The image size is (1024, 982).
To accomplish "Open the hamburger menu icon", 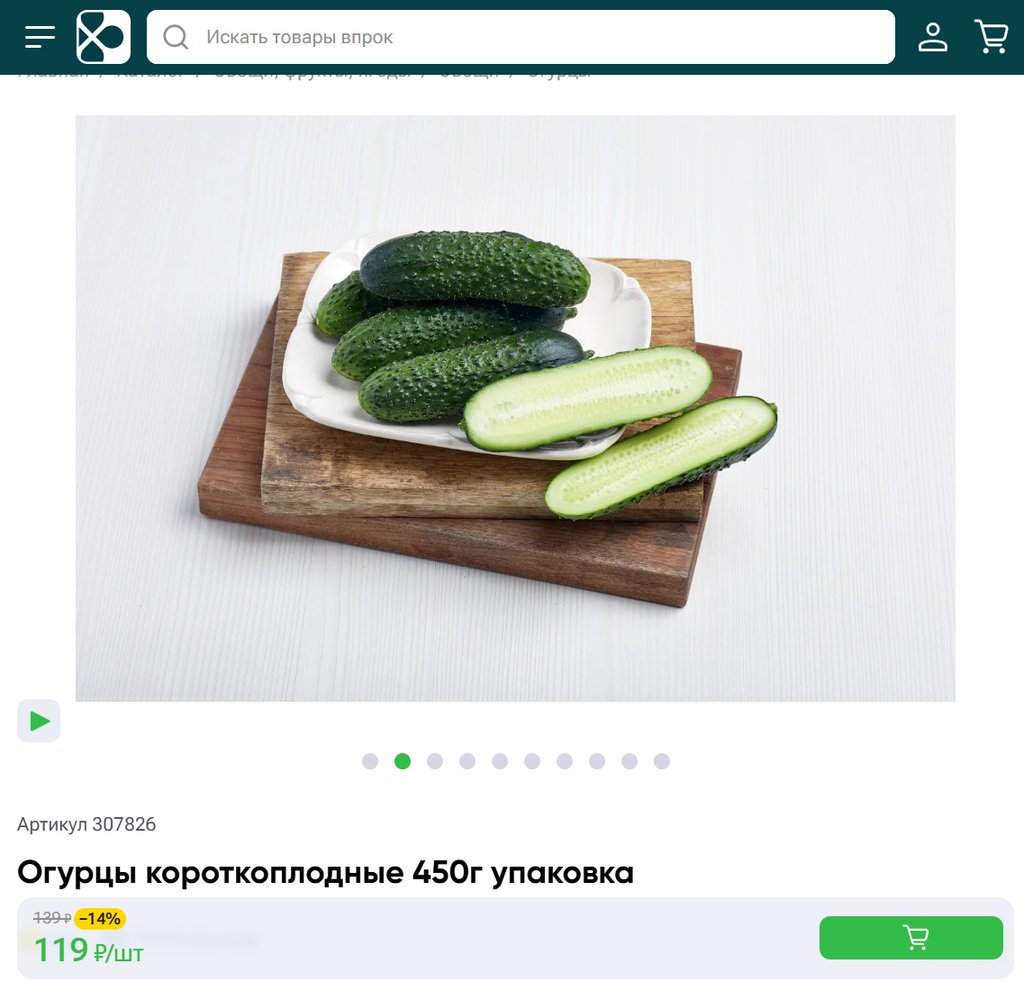I will point(39,37).
